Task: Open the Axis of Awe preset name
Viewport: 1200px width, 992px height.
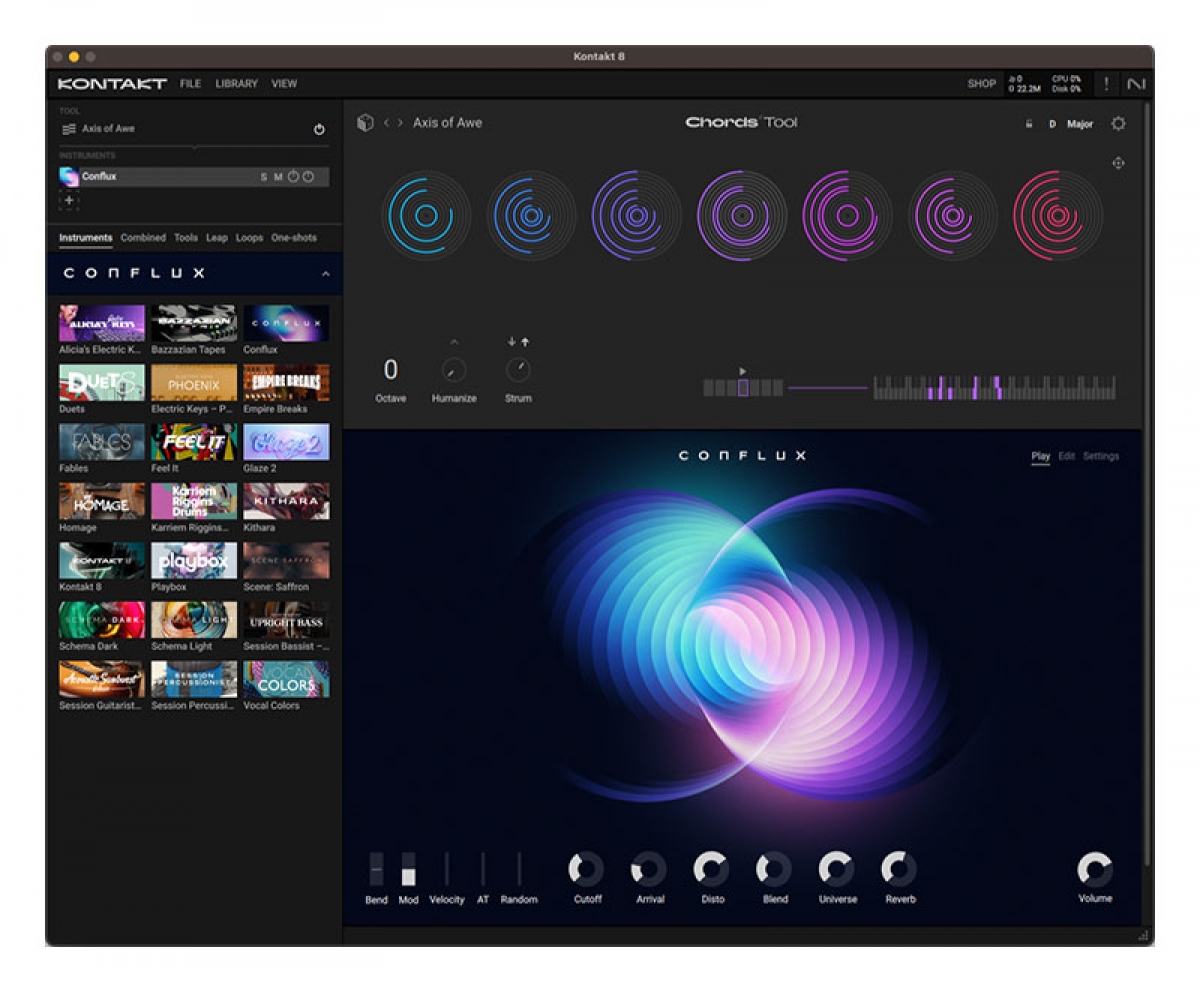Action: click(447, 123)
